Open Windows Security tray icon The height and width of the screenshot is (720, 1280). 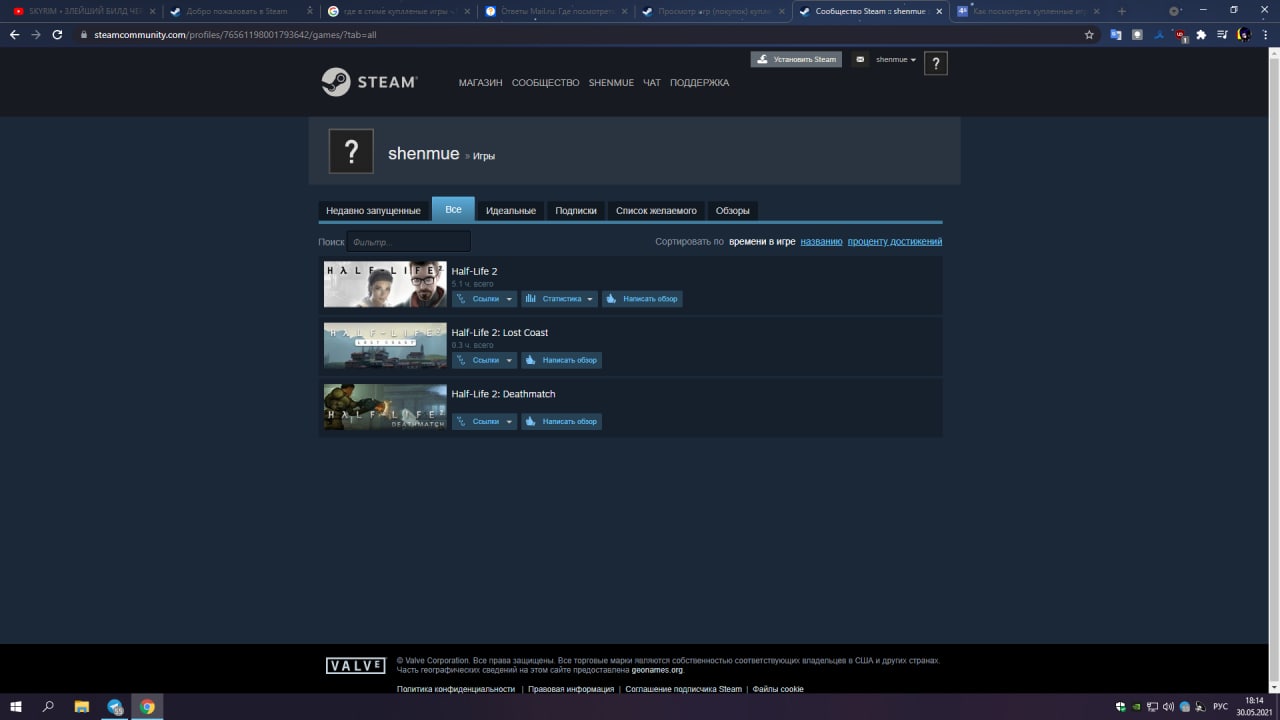1121,707
